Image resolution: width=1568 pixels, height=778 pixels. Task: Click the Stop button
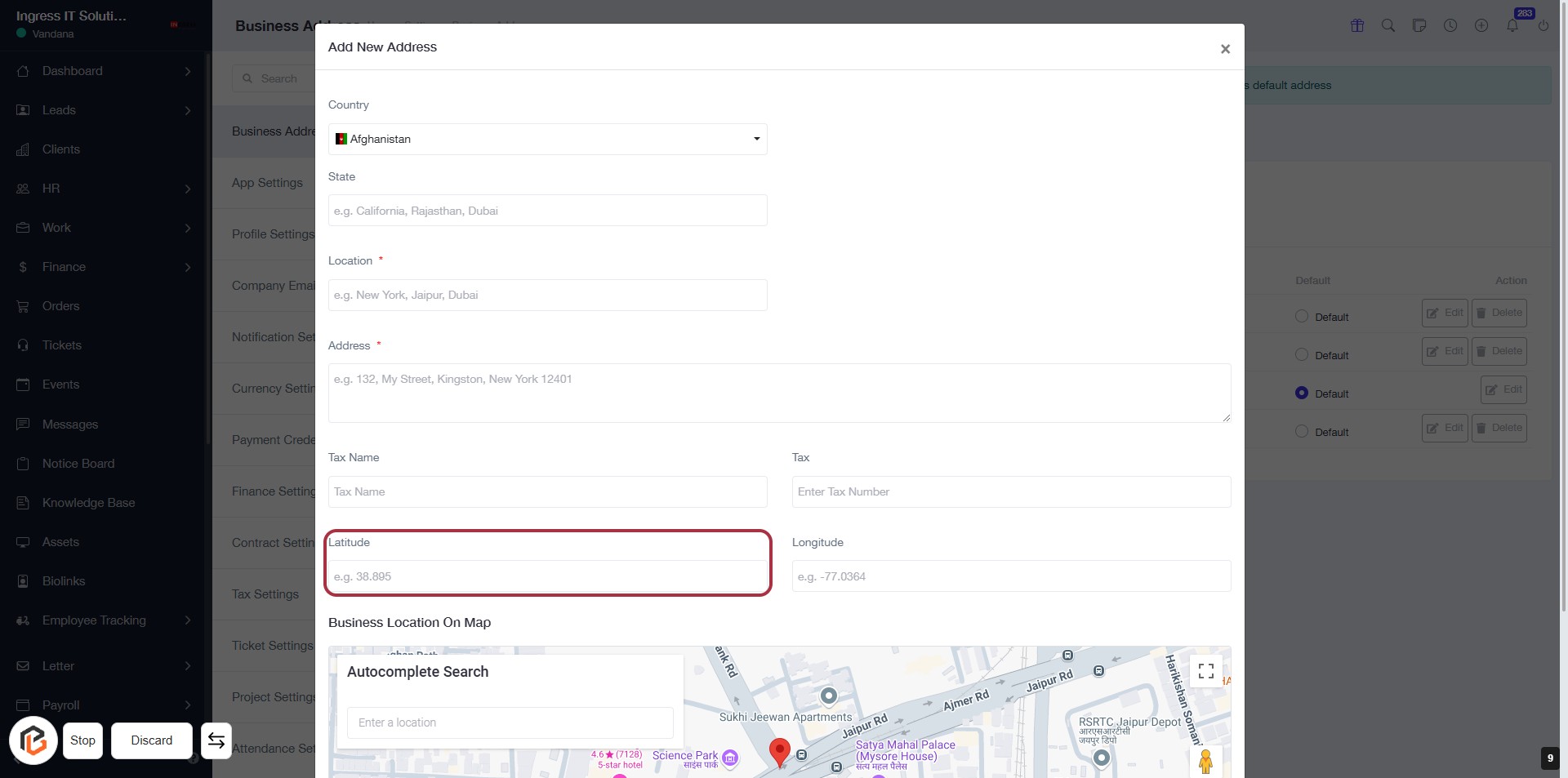click(82, 740)
